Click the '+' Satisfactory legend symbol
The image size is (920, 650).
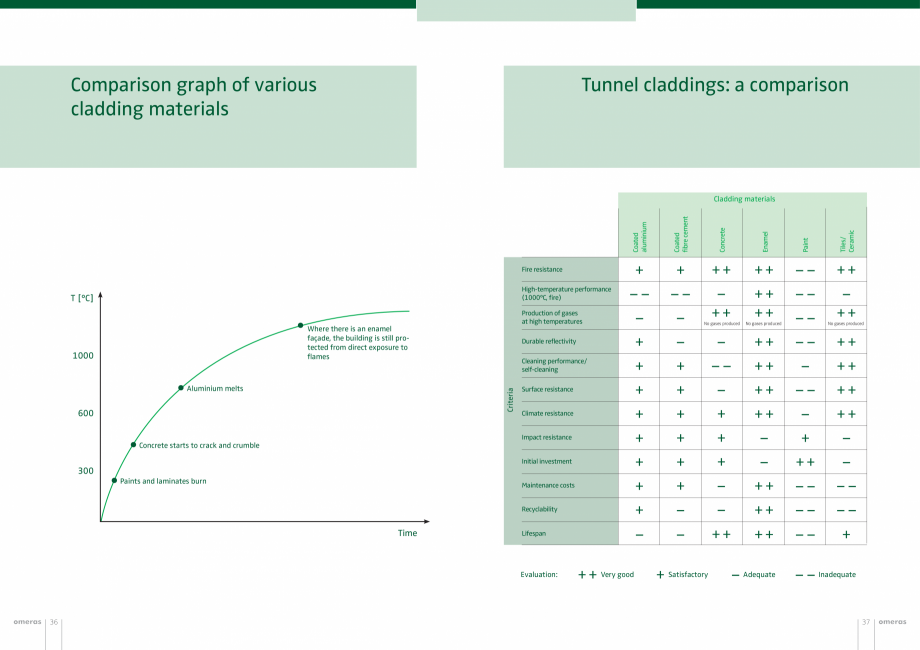click(x=660, y=575)
